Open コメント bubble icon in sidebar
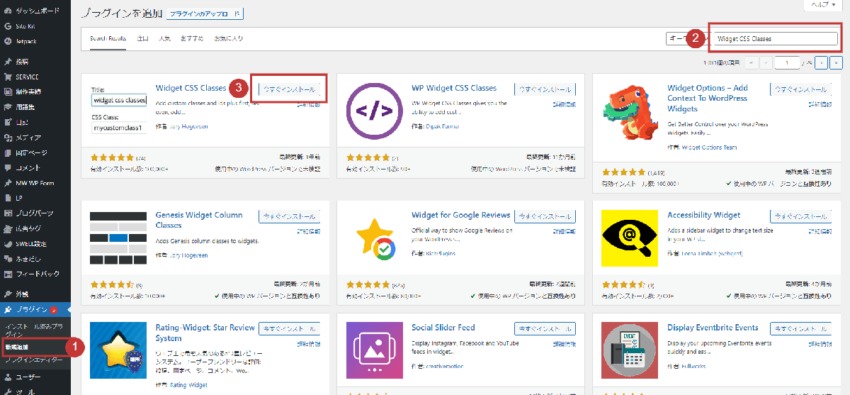The height and width of the screenshot is (395, 850). [8, 168]
